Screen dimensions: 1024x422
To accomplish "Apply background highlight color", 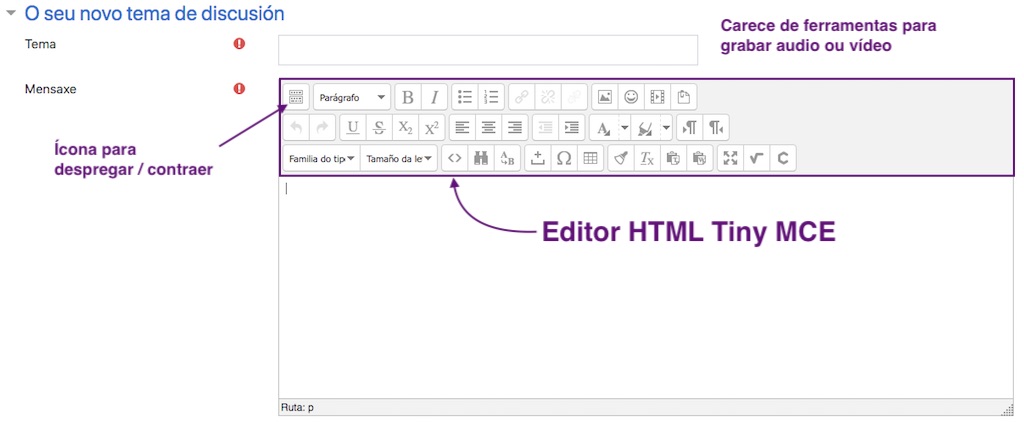I will pos(646,128).
